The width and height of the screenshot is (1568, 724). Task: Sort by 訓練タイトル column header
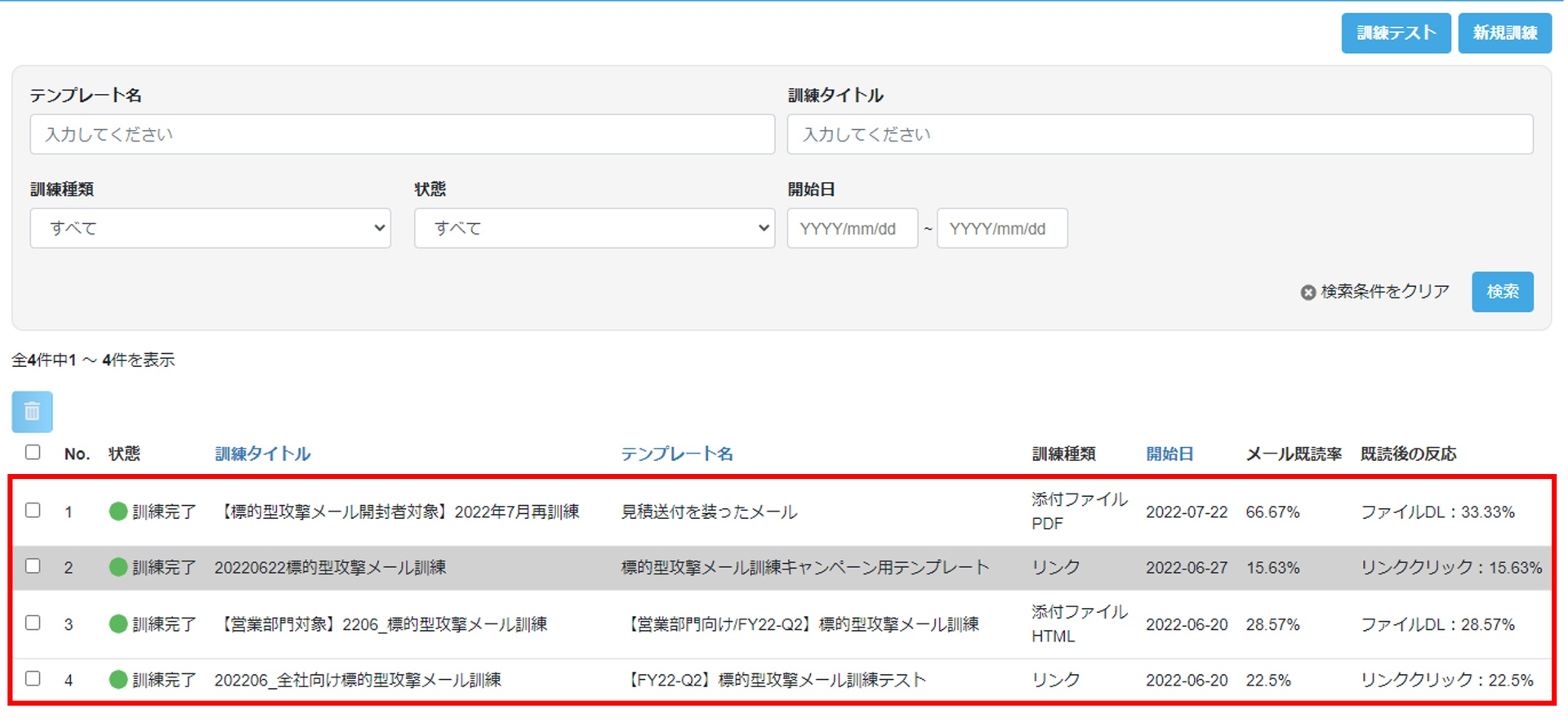262,454
